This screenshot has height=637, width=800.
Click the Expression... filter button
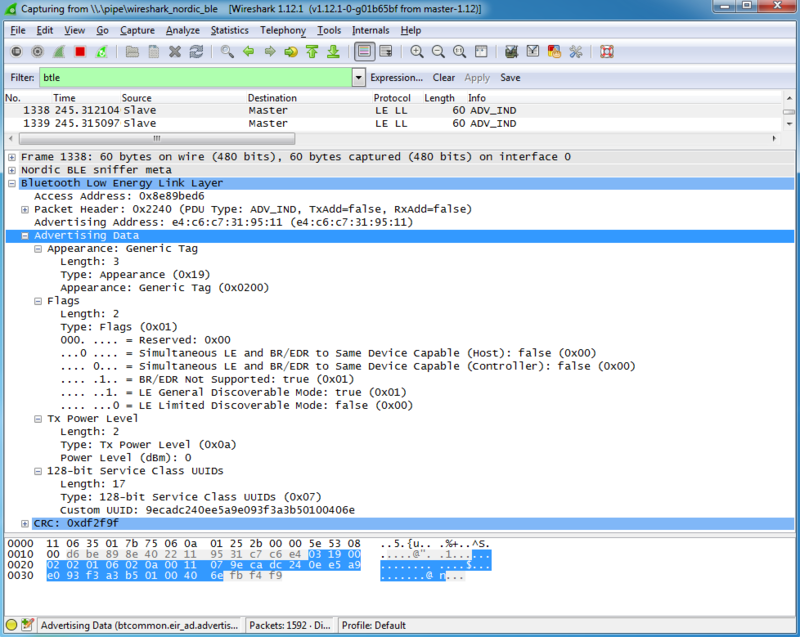tap(396, 78)
